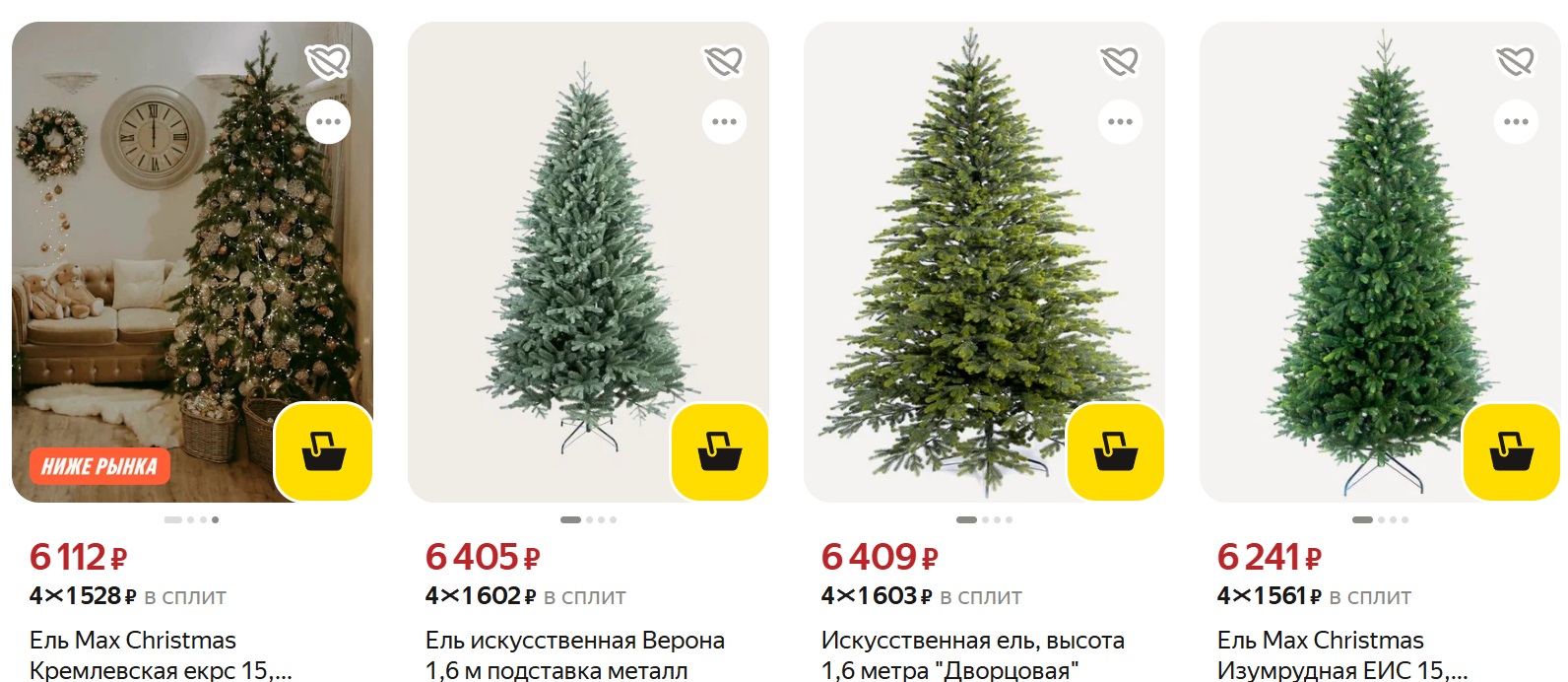Select first image dot under Кремлевская ель photo
The image size is (1568, 682).
[x=173, y=519]
